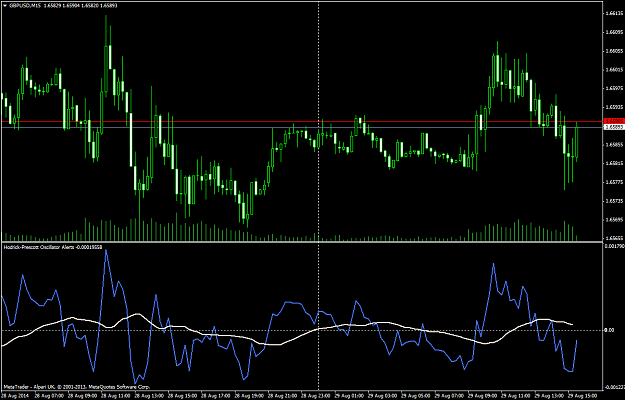Screen dimensions: 625x400
Task: Click the 28 Aug 15:00 time label
Action: pos(181,397)
